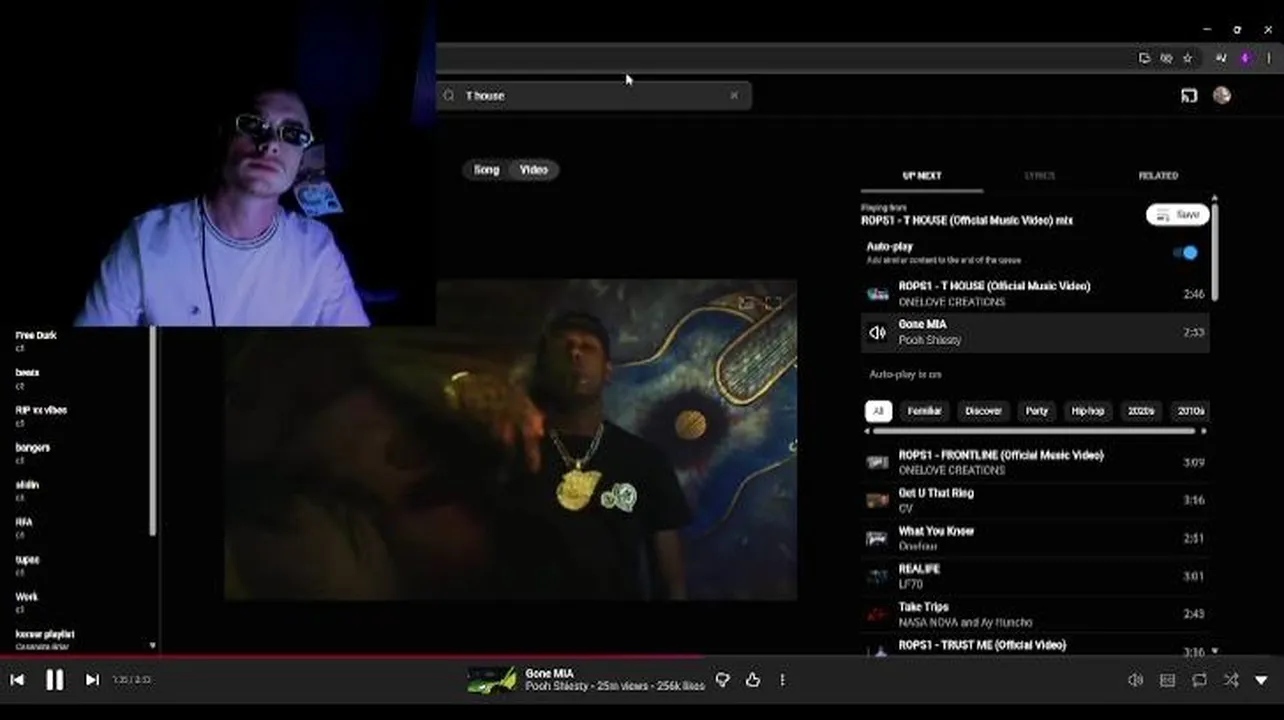
Task: Open the account avatar menu
Action: [1221, 96]
